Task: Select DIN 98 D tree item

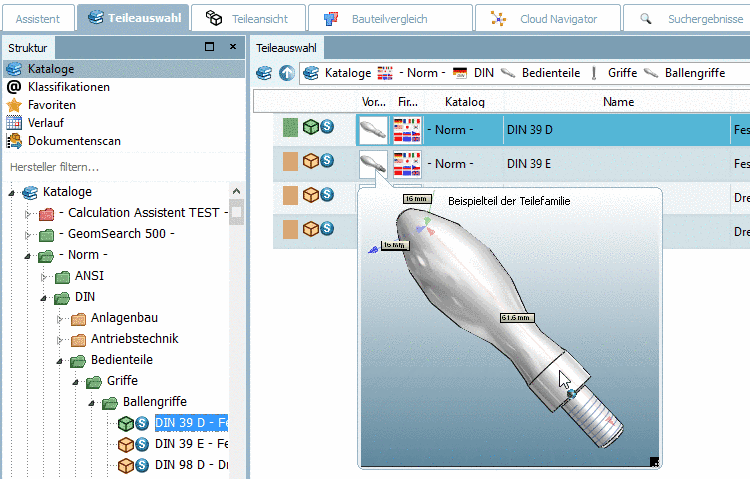Action: point(191,465)
